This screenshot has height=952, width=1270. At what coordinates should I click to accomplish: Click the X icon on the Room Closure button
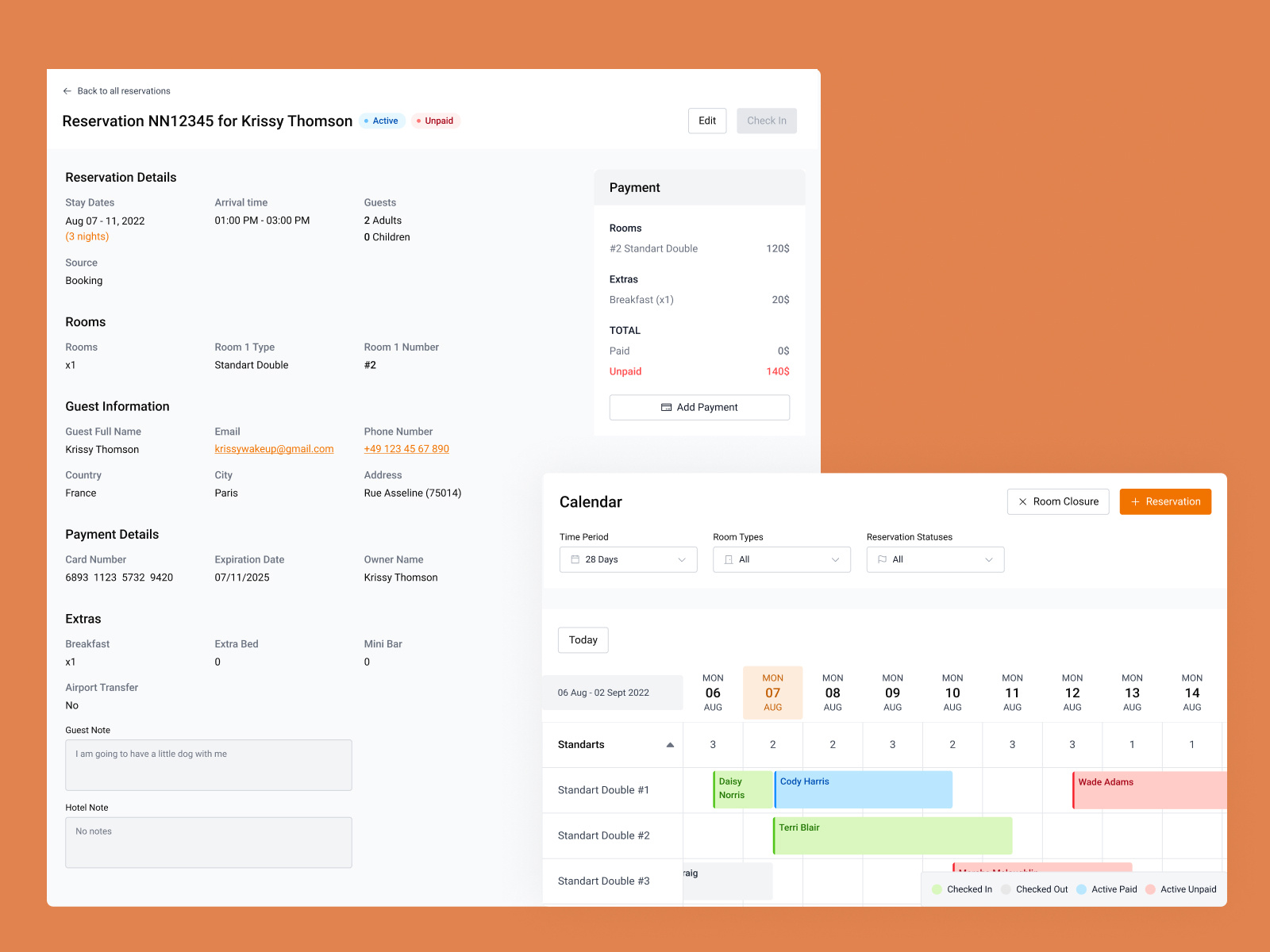pos(1023,501)
